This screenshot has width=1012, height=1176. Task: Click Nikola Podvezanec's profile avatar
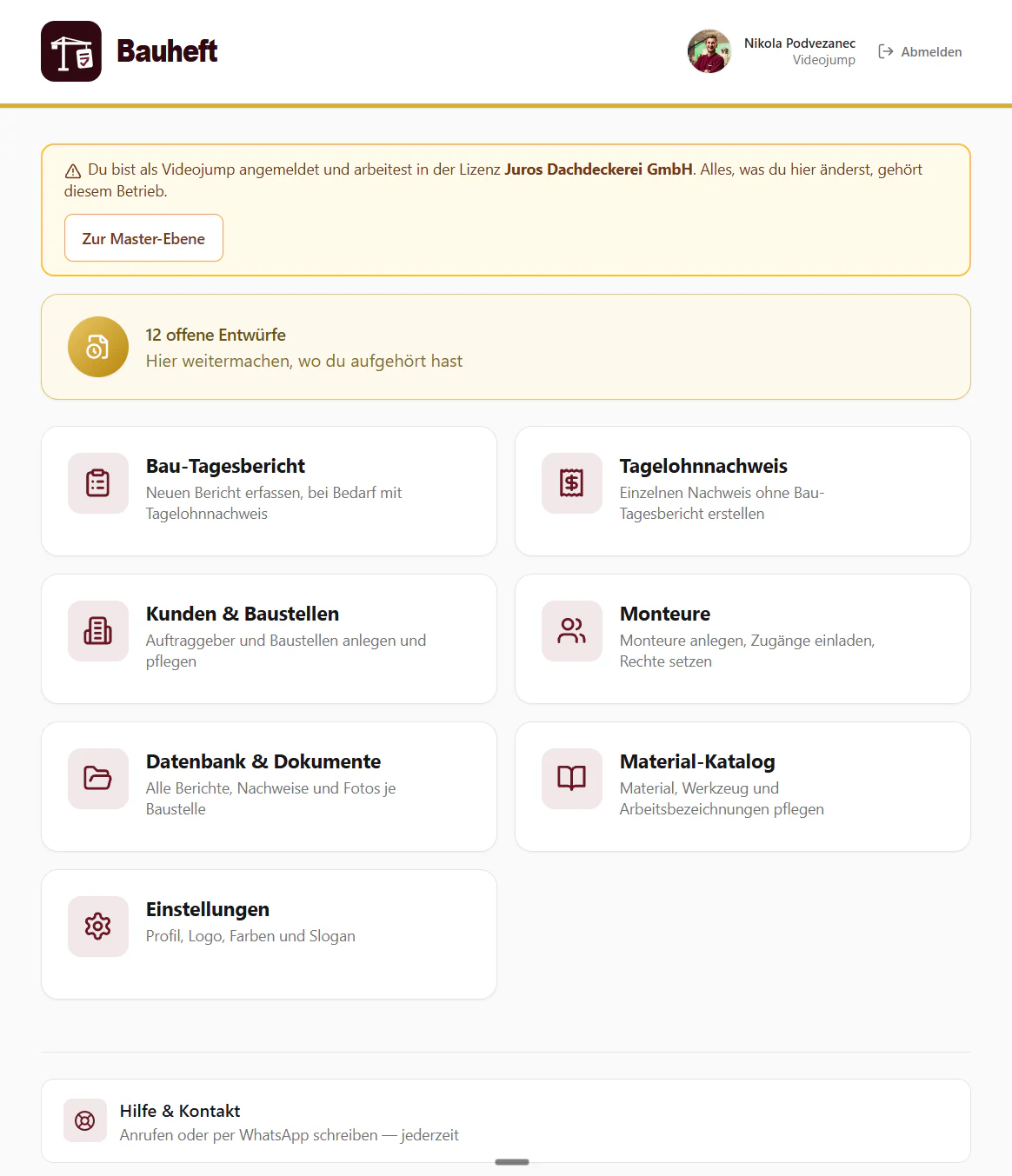pyautogui.click(x=709, y=51)
